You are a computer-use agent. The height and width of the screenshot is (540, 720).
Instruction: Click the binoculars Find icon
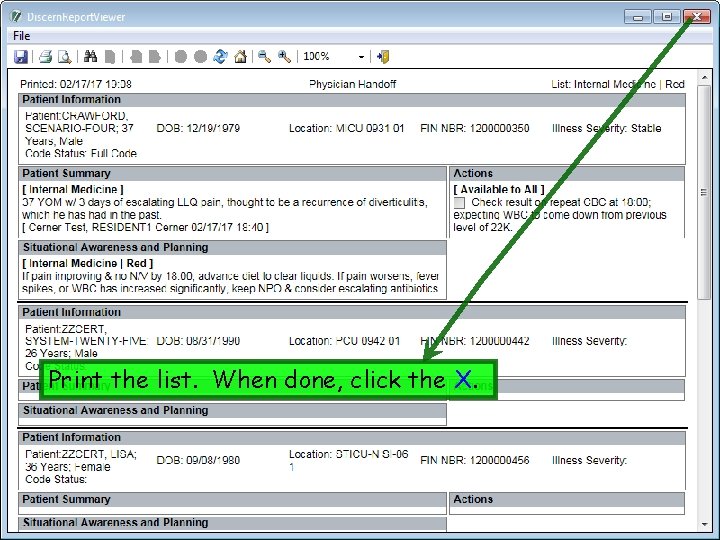click(x=90, y=56)
